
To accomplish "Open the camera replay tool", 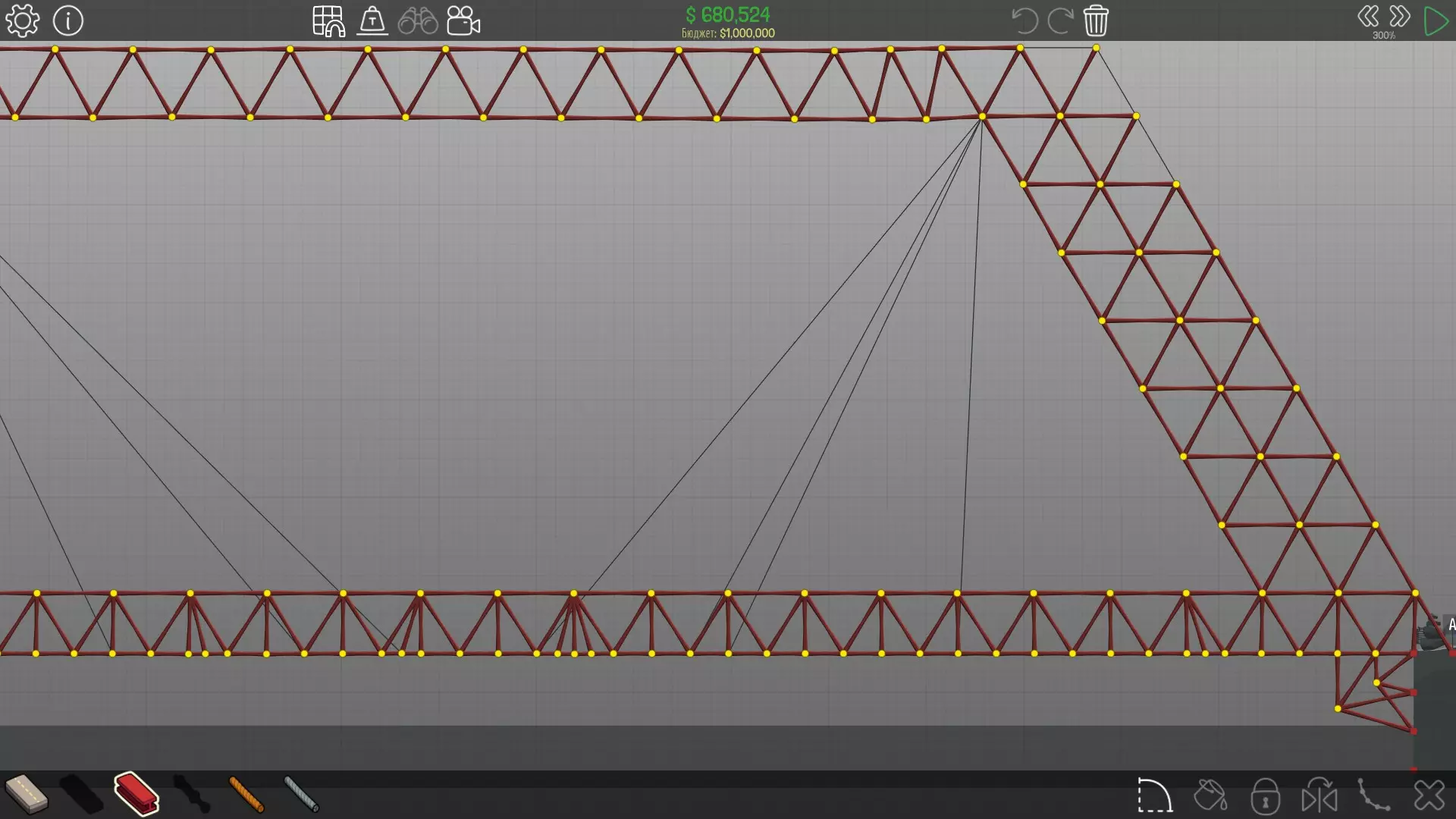I will [463, 20].
